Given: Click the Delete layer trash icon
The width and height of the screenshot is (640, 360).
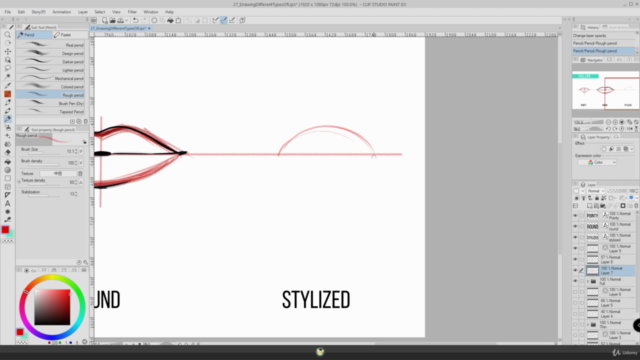Looking at the screenshot, I should (x=636, y=206).
